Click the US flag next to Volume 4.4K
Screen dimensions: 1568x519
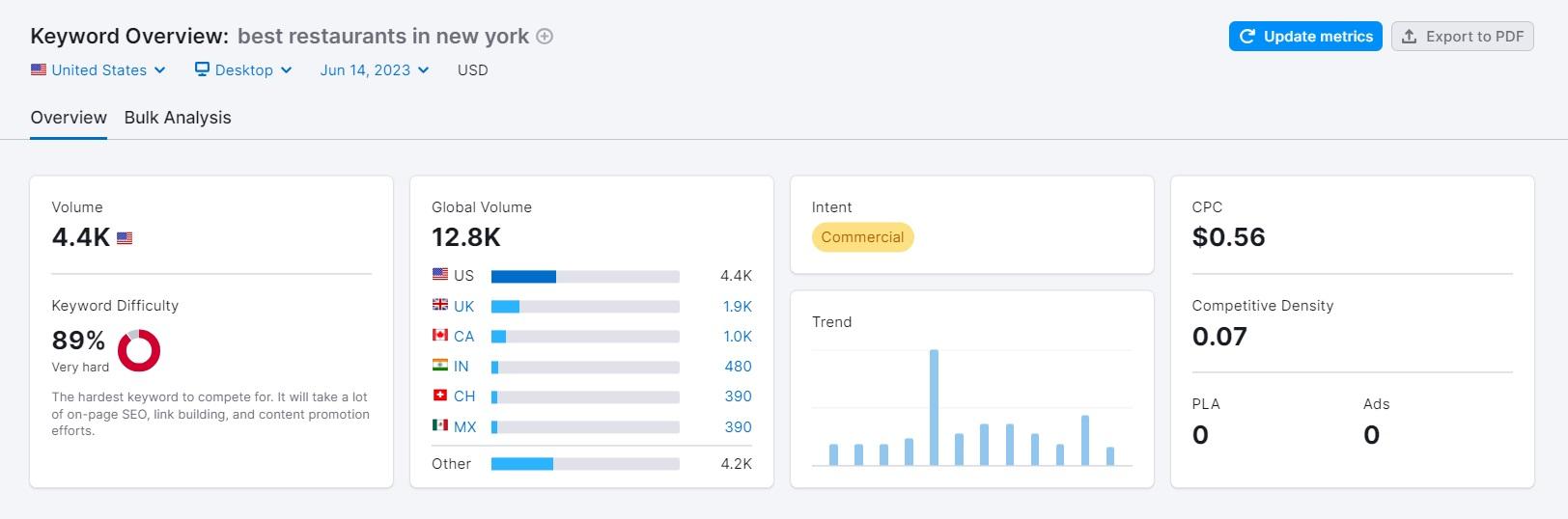pyautogui.click(x=125, y=238)
